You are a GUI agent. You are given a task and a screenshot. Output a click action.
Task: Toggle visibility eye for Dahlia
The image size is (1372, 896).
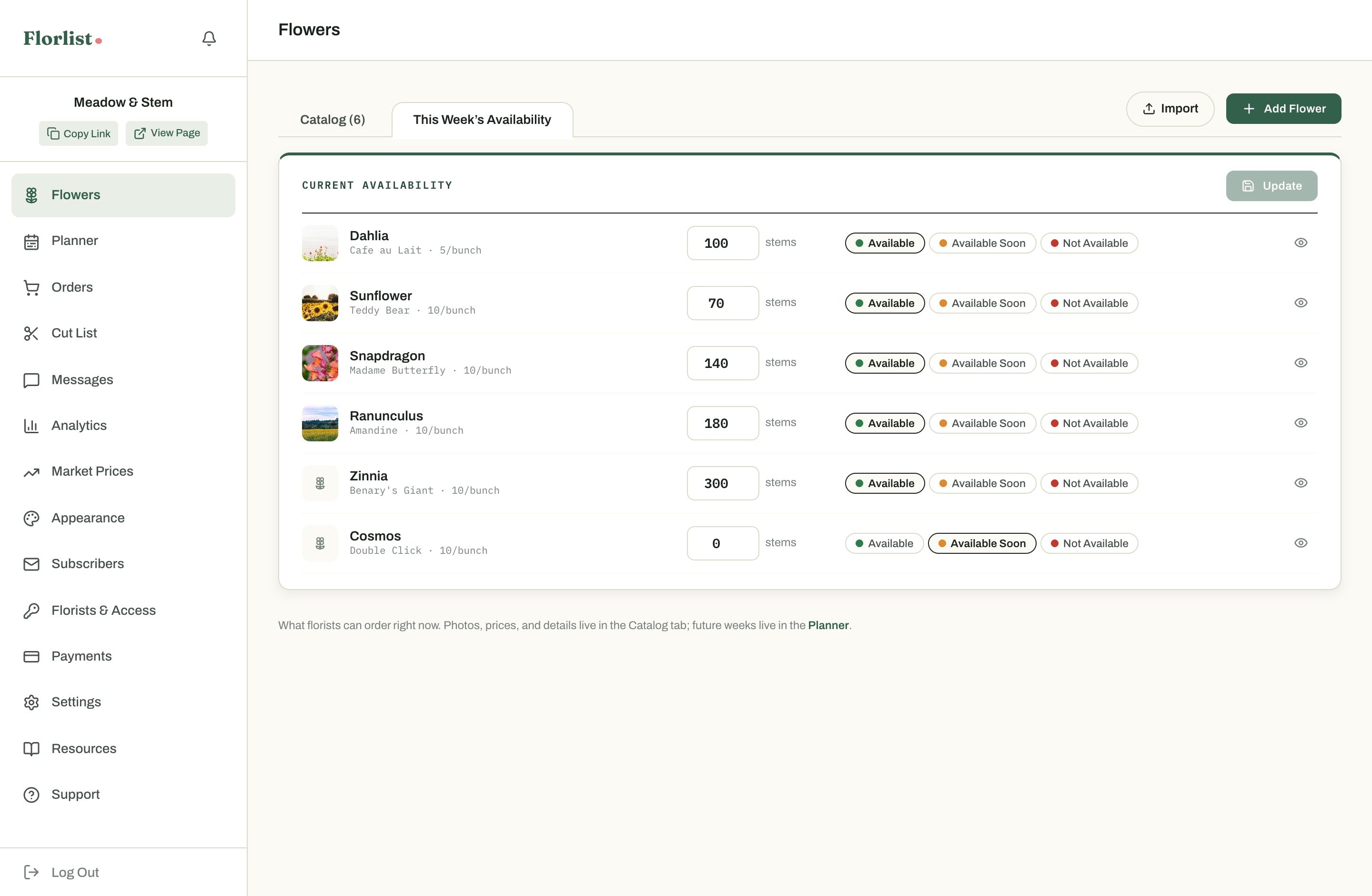coord(1301,243)
